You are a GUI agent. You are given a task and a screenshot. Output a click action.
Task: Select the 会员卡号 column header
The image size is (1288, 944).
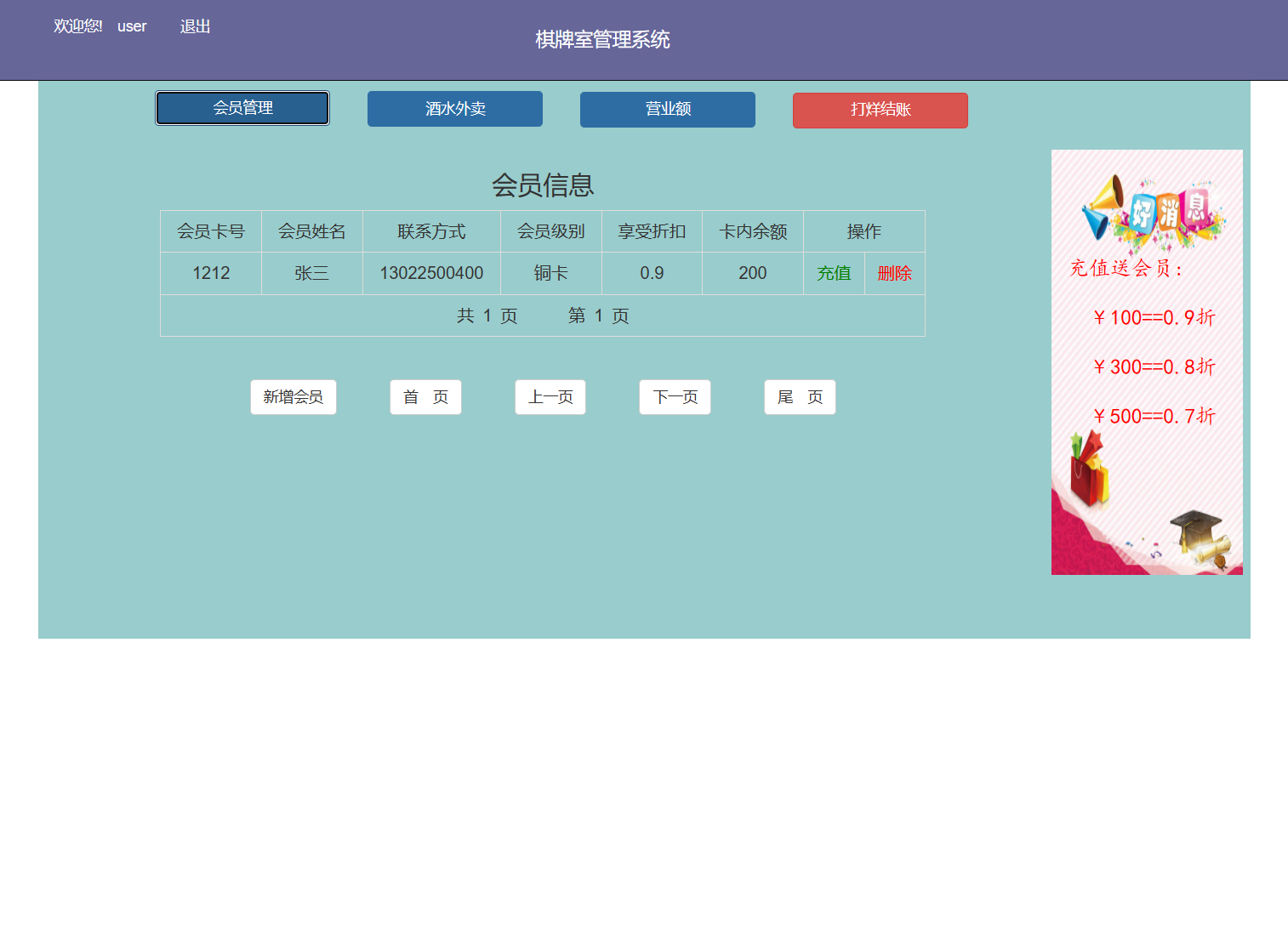(210, 230)
